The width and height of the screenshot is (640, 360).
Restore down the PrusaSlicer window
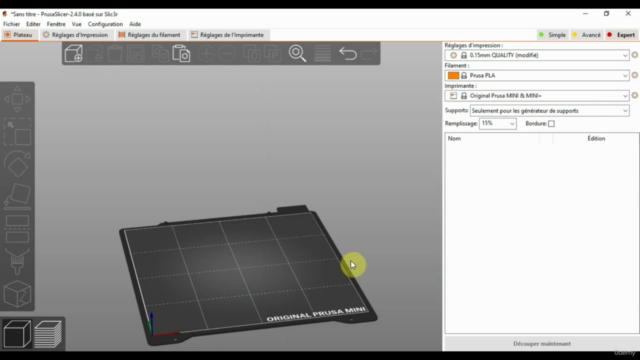pyautogui.click(x=607, y=13)
